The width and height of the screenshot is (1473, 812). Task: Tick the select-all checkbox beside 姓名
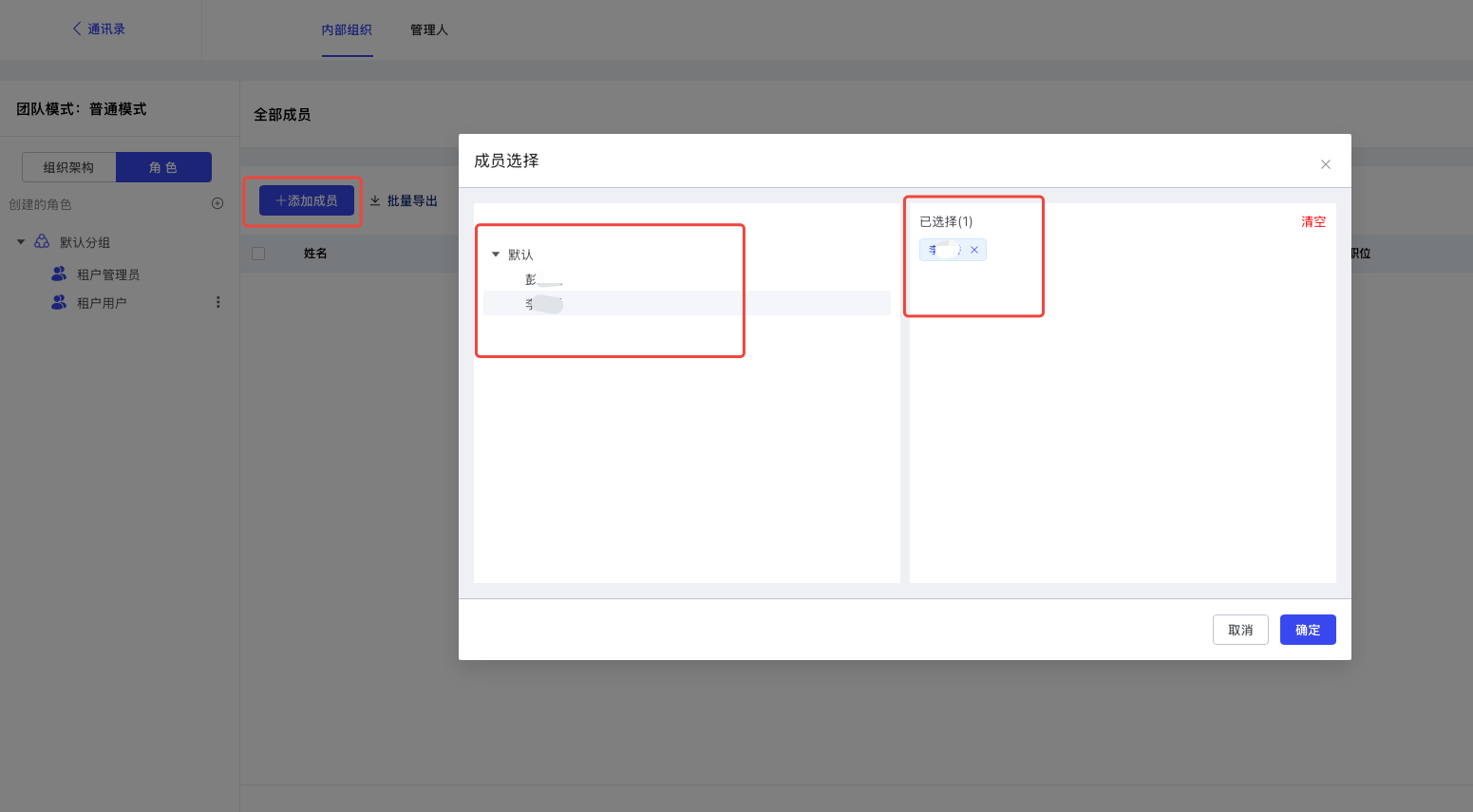point(258,254)
